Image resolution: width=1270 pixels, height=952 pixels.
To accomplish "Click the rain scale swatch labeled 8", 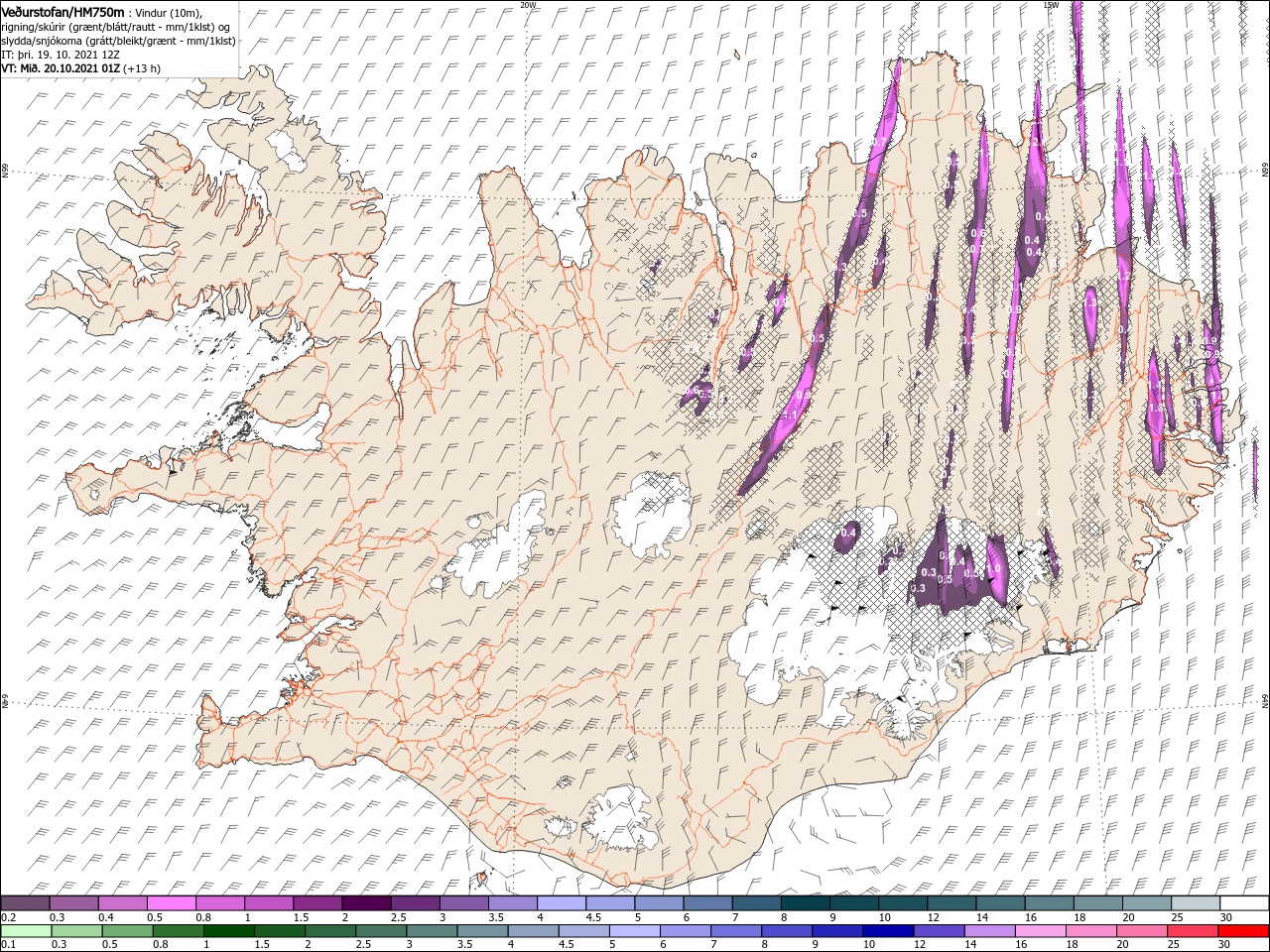I will (x=787, y=931).
